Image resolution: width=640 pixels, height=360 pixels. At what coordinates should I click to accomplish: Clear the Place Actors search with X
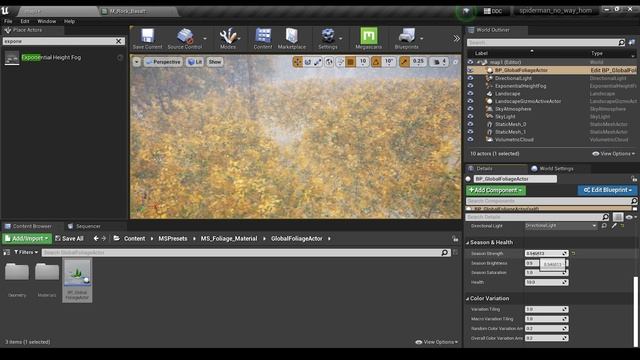[x=119, y=41]
